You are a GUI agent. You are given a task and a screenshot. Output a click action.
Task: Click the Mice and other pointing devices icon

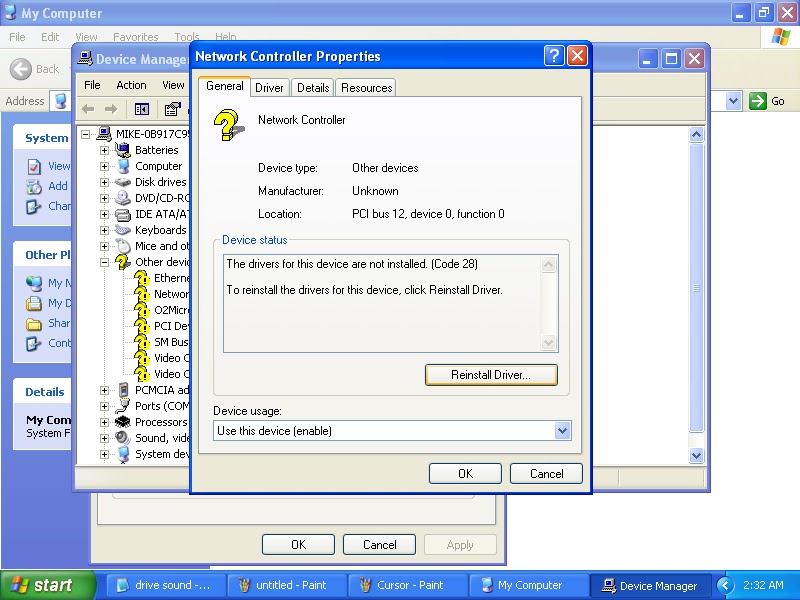tap(123, 246)
